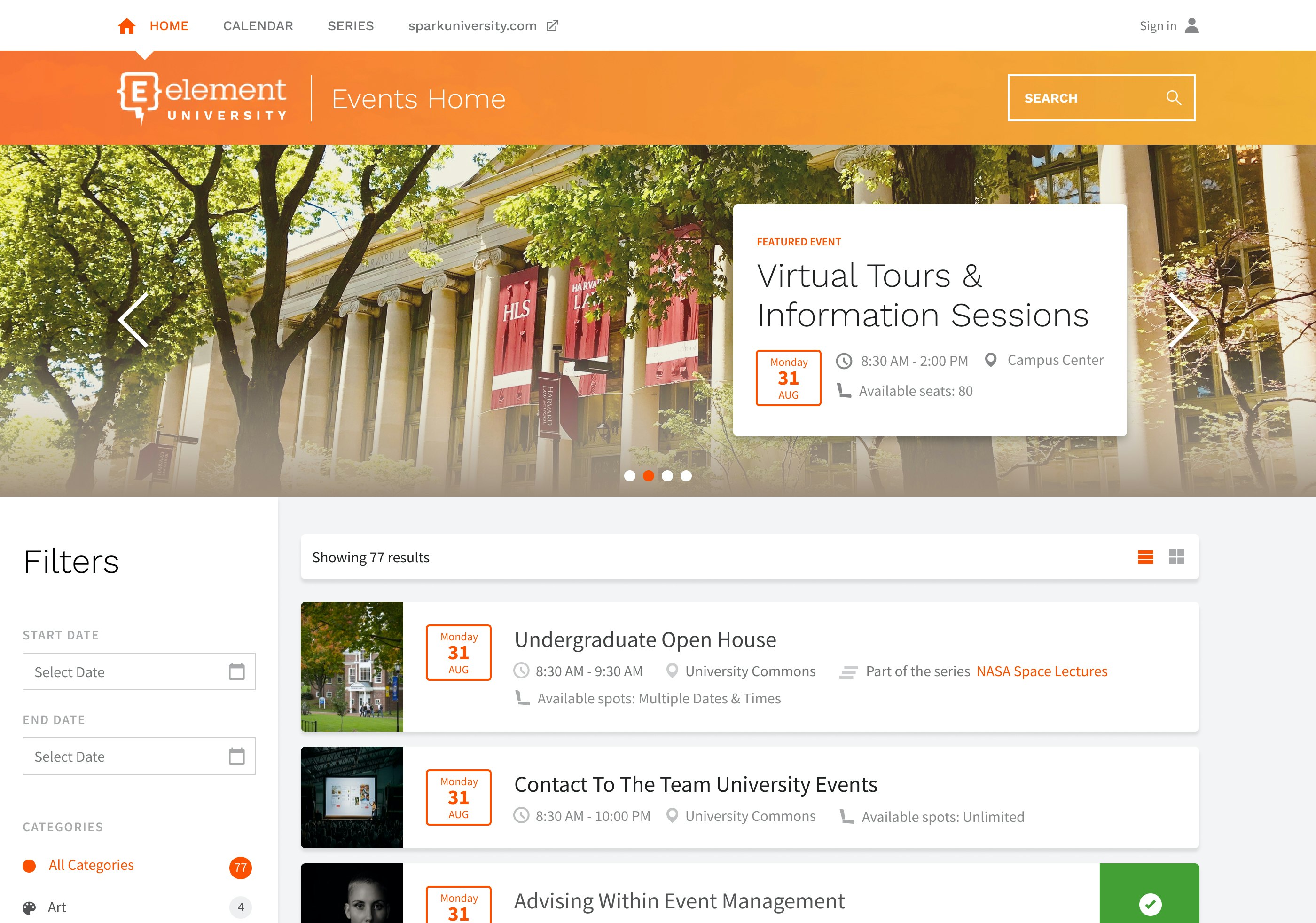Viewport: 1316px width, 923px height.
Task: Click the green checkmark on Advising event
Action: [x=1149, y=904]
